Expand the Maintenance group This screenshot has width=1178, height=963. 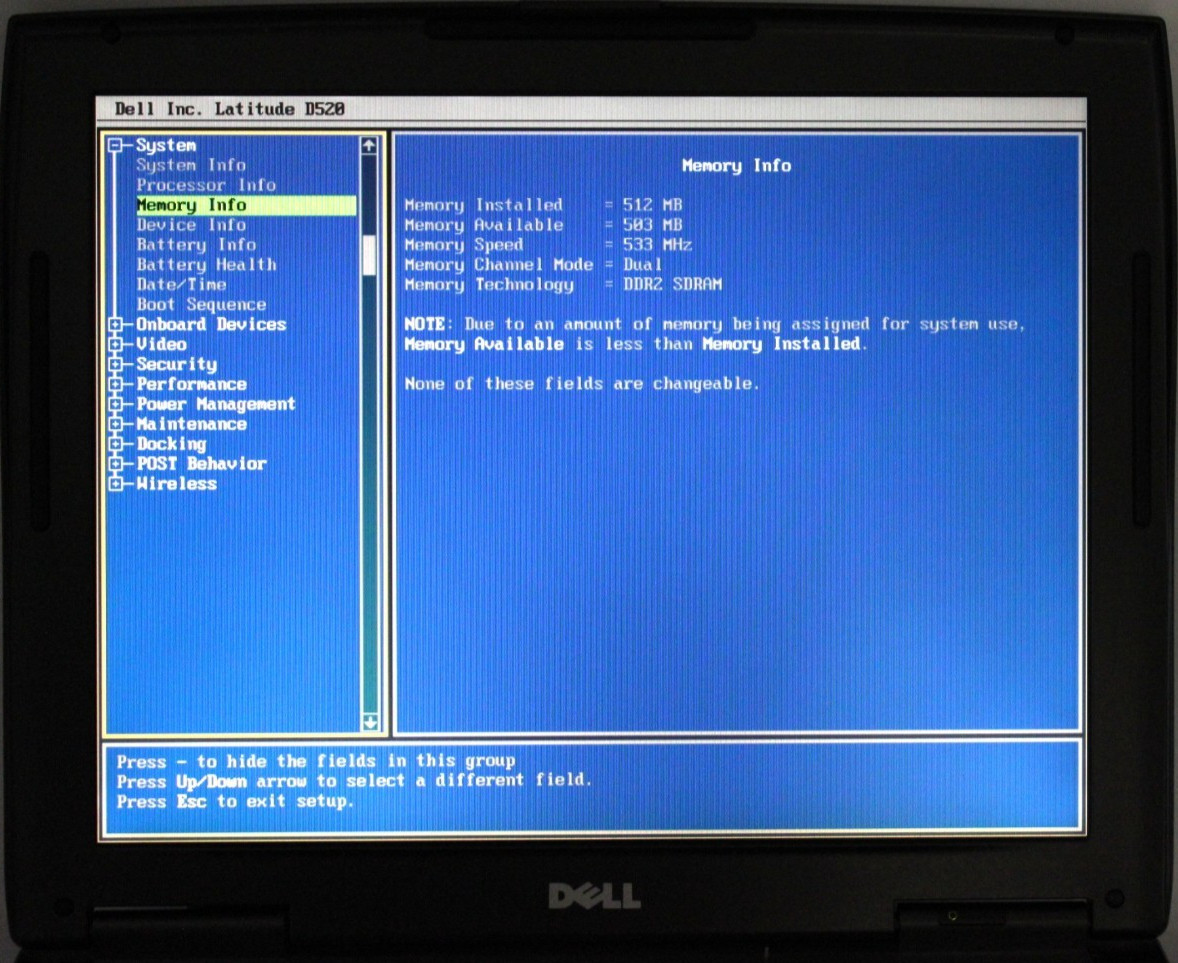[115, 424]
